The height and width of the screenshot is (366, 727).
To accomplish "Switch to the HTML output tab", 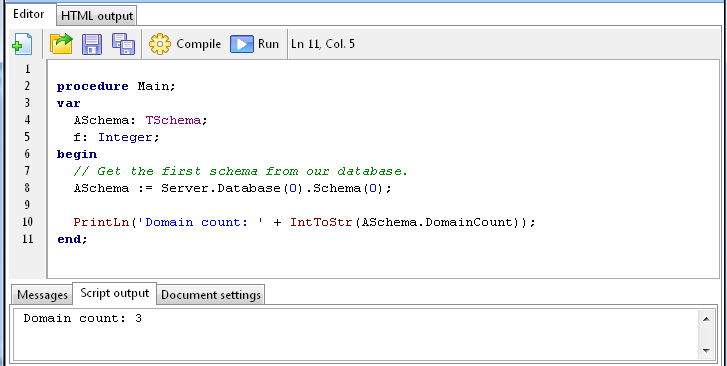I will [x=97, y=16].
